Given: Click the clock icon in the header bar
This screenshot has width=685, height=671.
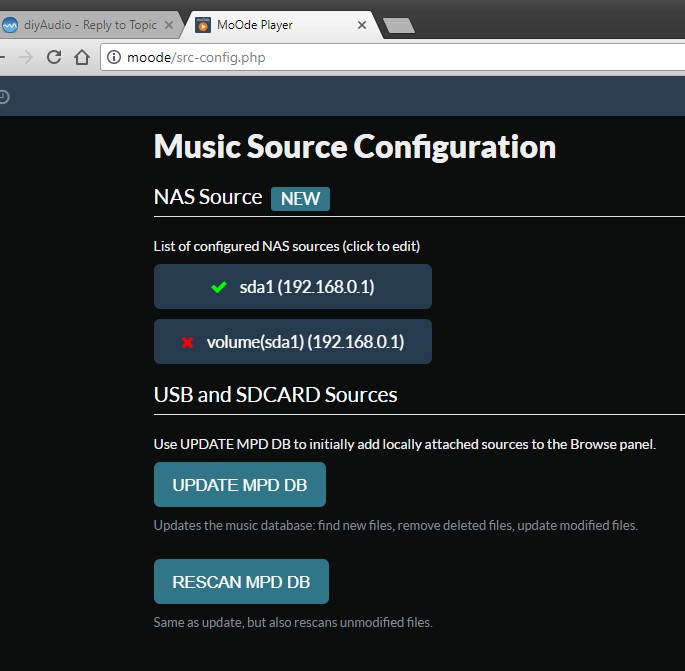Looking at the screenshot, I should click(x=4, y=97).
